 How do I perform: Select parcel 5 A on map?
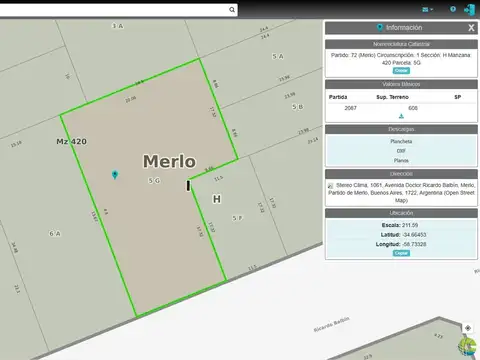click(x=278, y=56)
